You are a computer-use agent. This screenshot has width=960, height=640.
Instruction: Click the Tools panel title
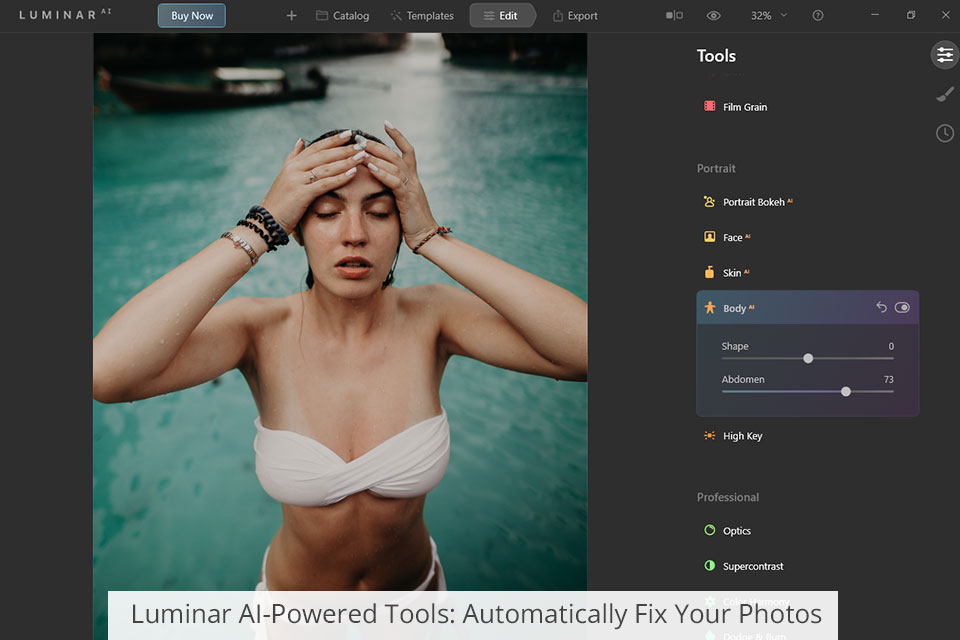716,56
